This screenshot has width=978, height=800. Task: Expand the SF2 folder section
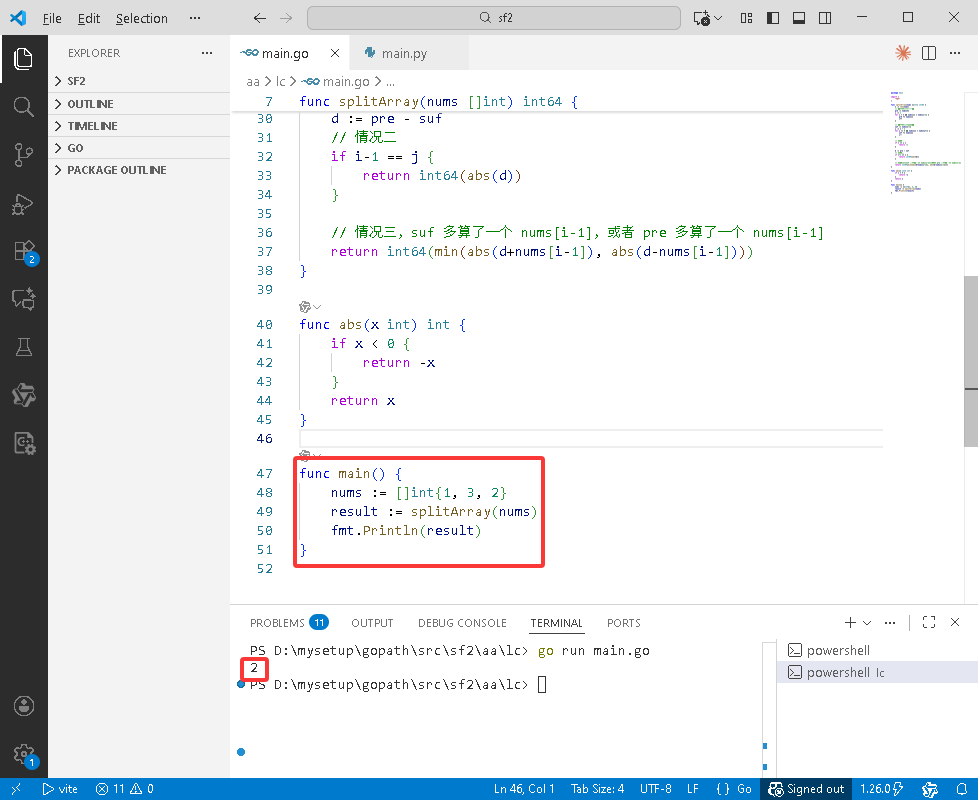tap(138, 81)
